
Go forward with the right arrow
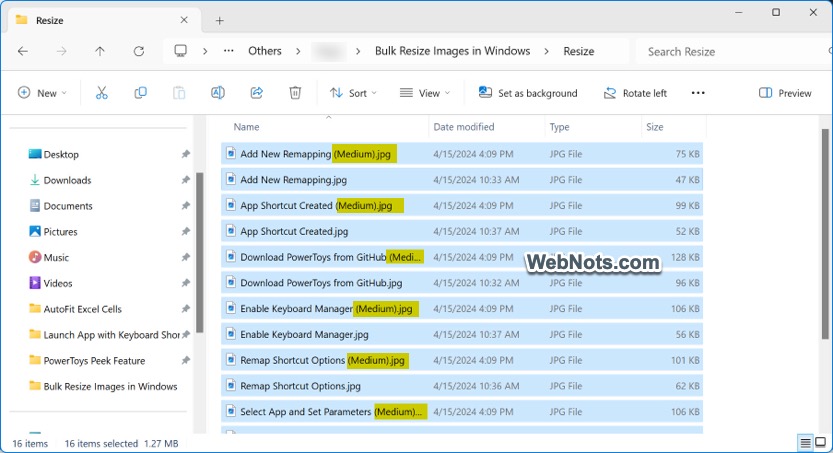(62, 51)
